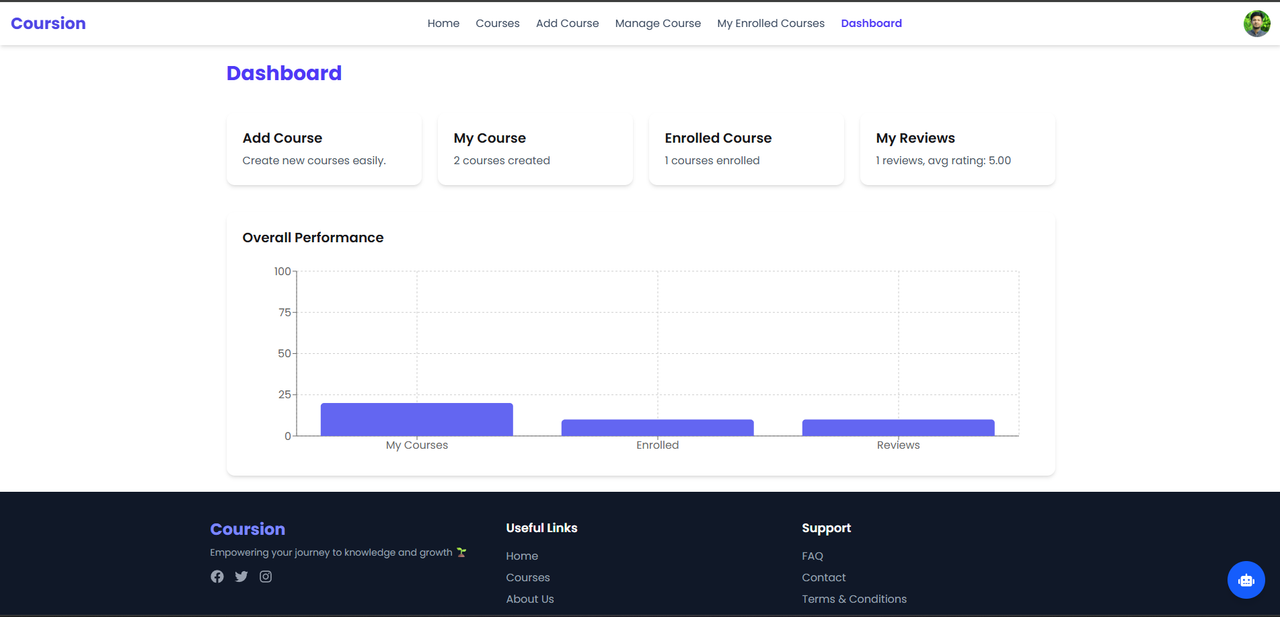This screenshot has height=617, width=1280.
Task: Select Add Course in navigation bar
Action: point(567,23)
